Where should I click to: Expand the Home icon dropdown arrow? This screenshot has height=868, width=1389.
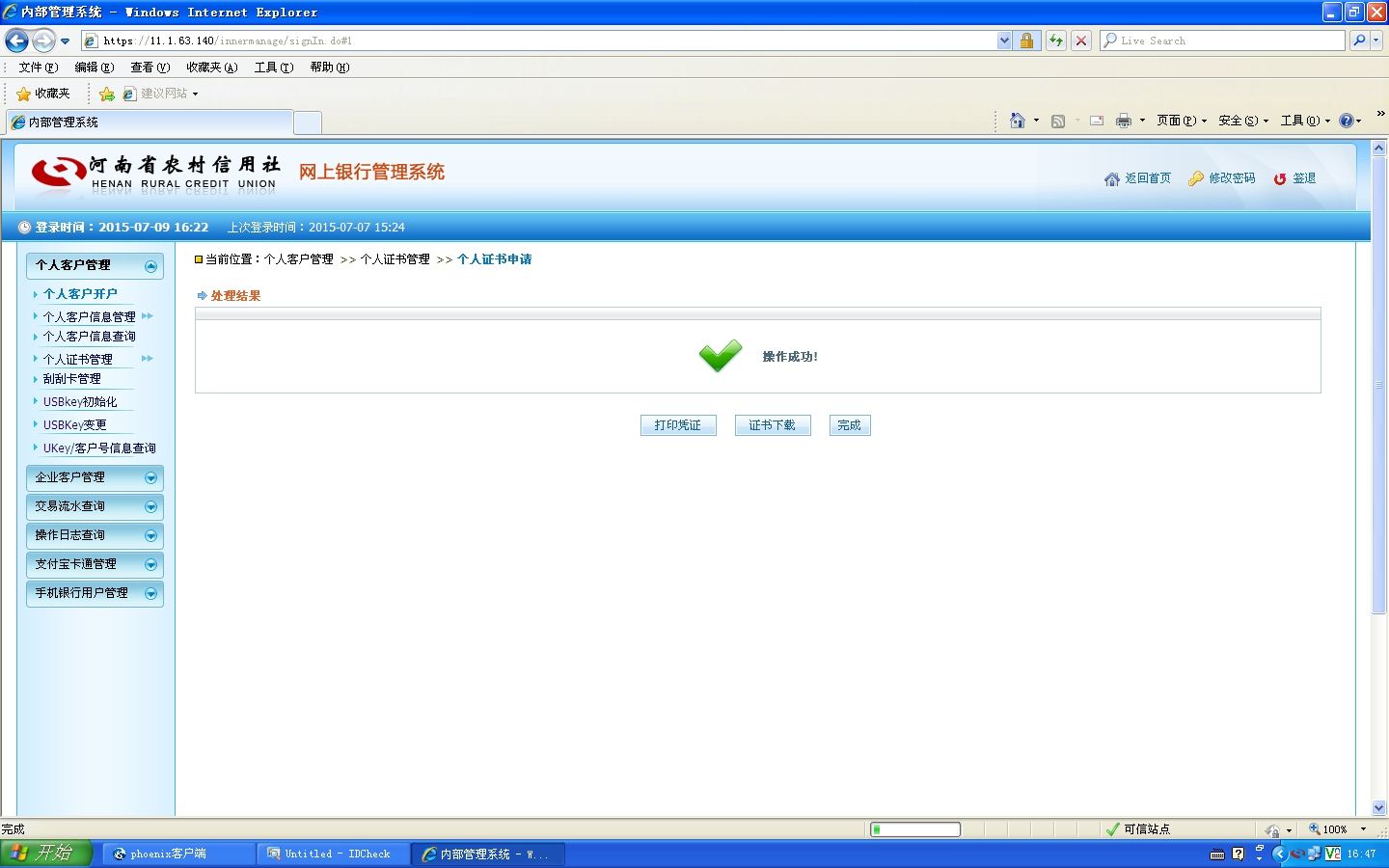[x=1036, y=121]
